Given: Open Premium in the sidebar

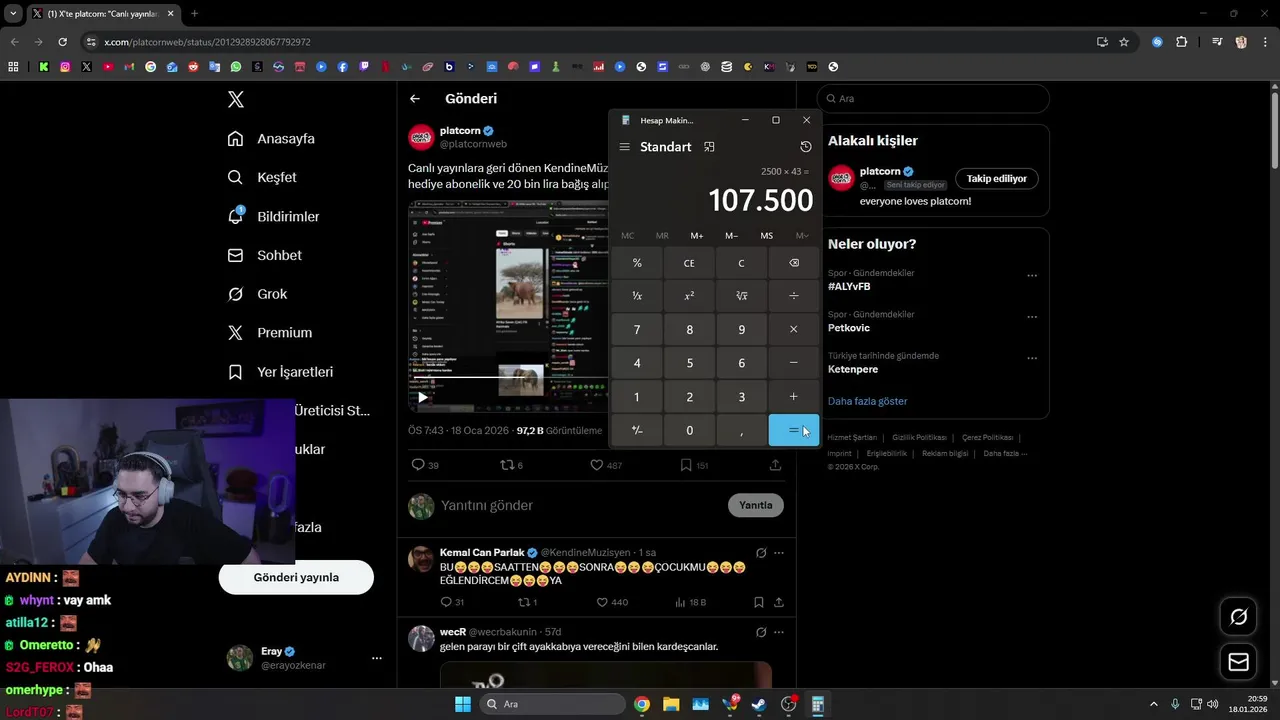Looking at the screenshot, I should 270,332.
